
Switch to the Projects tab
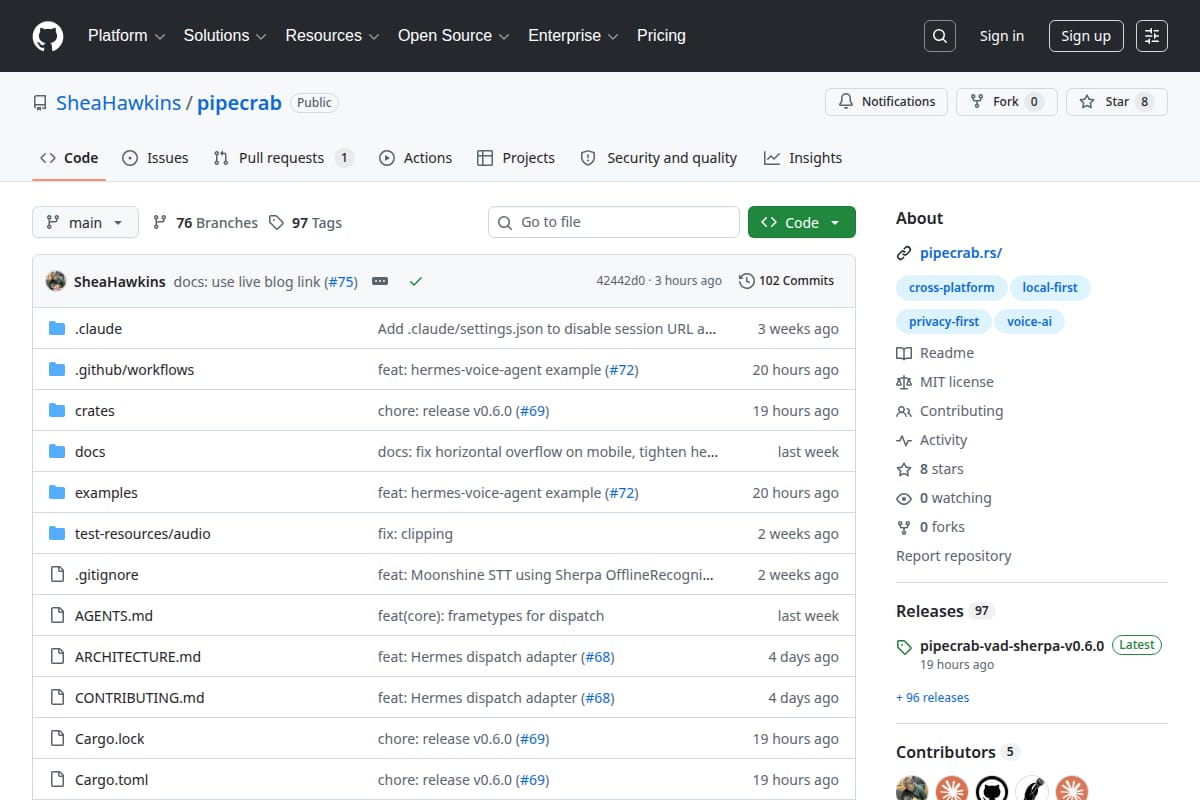(516, 158)
